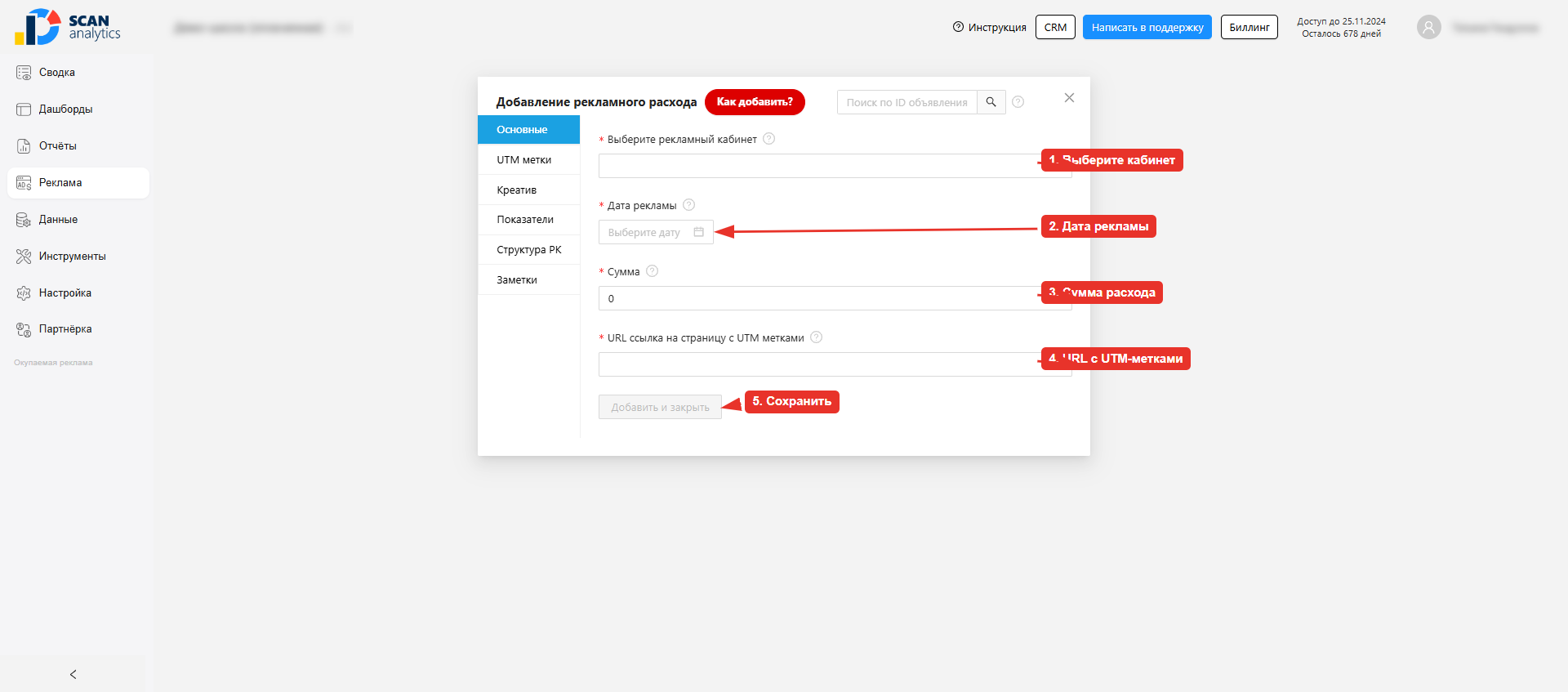Close the Добавление рекламного расхода dialog
The image size is (1568, 692).
(x=1069, y=98)
